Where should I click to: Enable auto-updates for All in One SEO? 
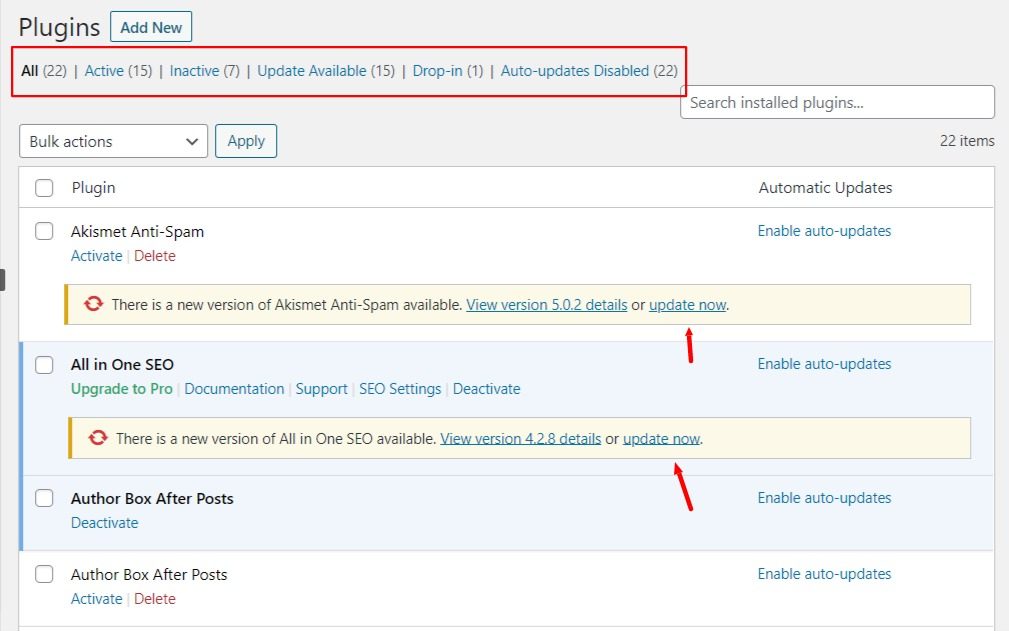[824, 364]
